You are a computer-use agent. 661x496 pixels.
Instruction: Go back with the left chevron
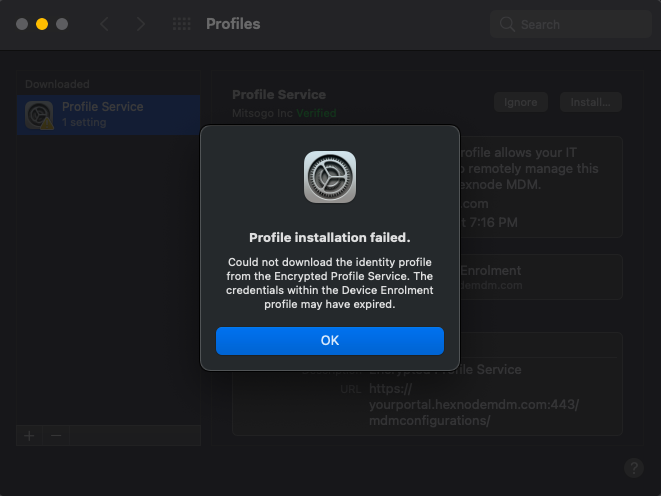tap(104, 24)
